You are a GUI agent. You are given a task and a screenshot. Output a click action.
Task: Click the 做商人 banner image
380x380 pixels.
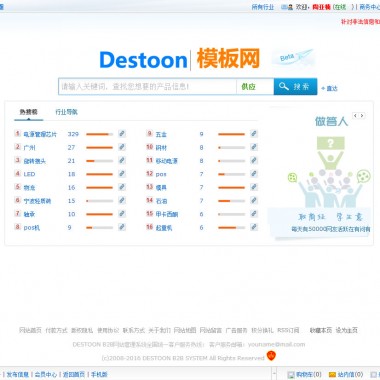[x=321, y=173]
